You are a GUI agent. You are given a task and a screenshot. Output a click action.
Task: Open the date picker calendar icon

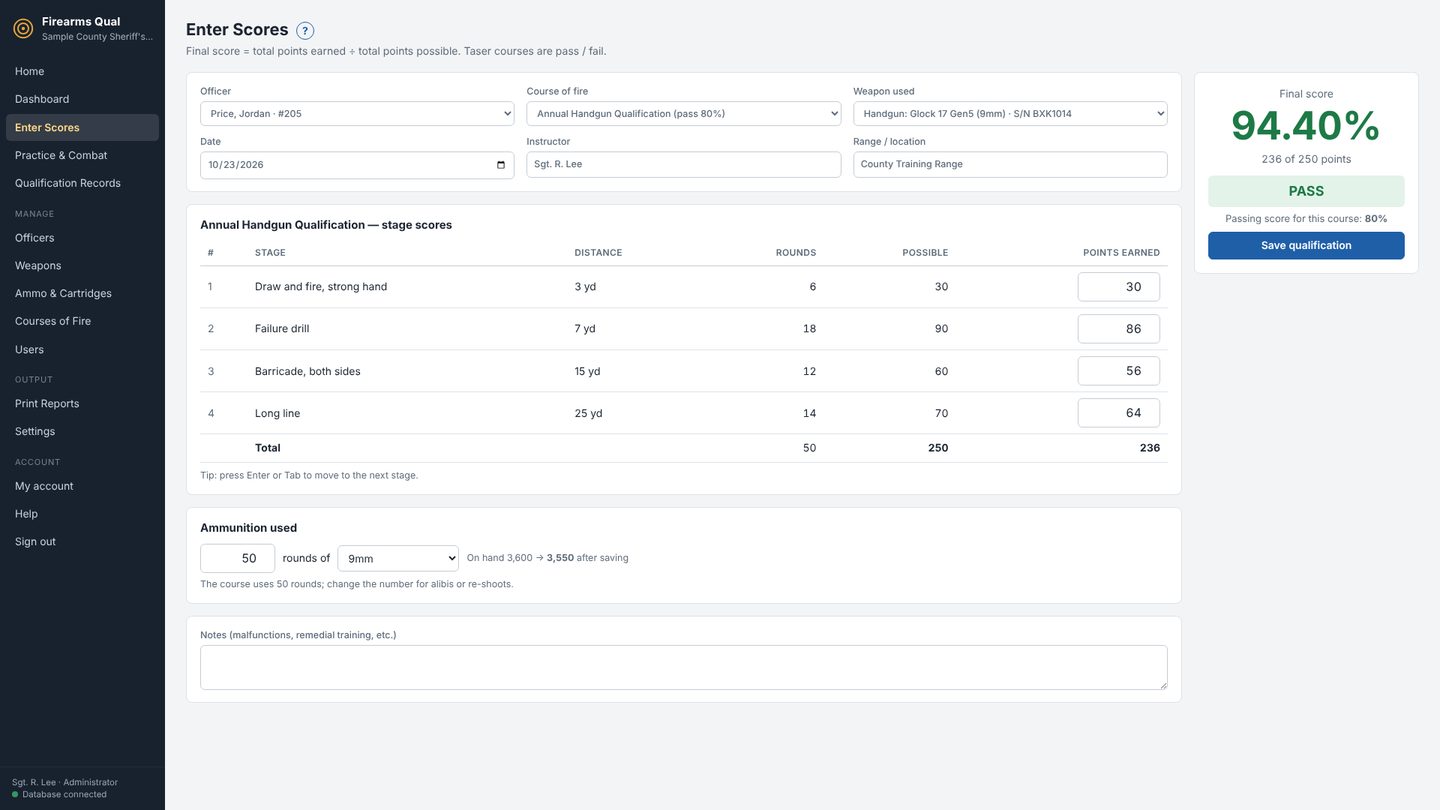point(501,165)
